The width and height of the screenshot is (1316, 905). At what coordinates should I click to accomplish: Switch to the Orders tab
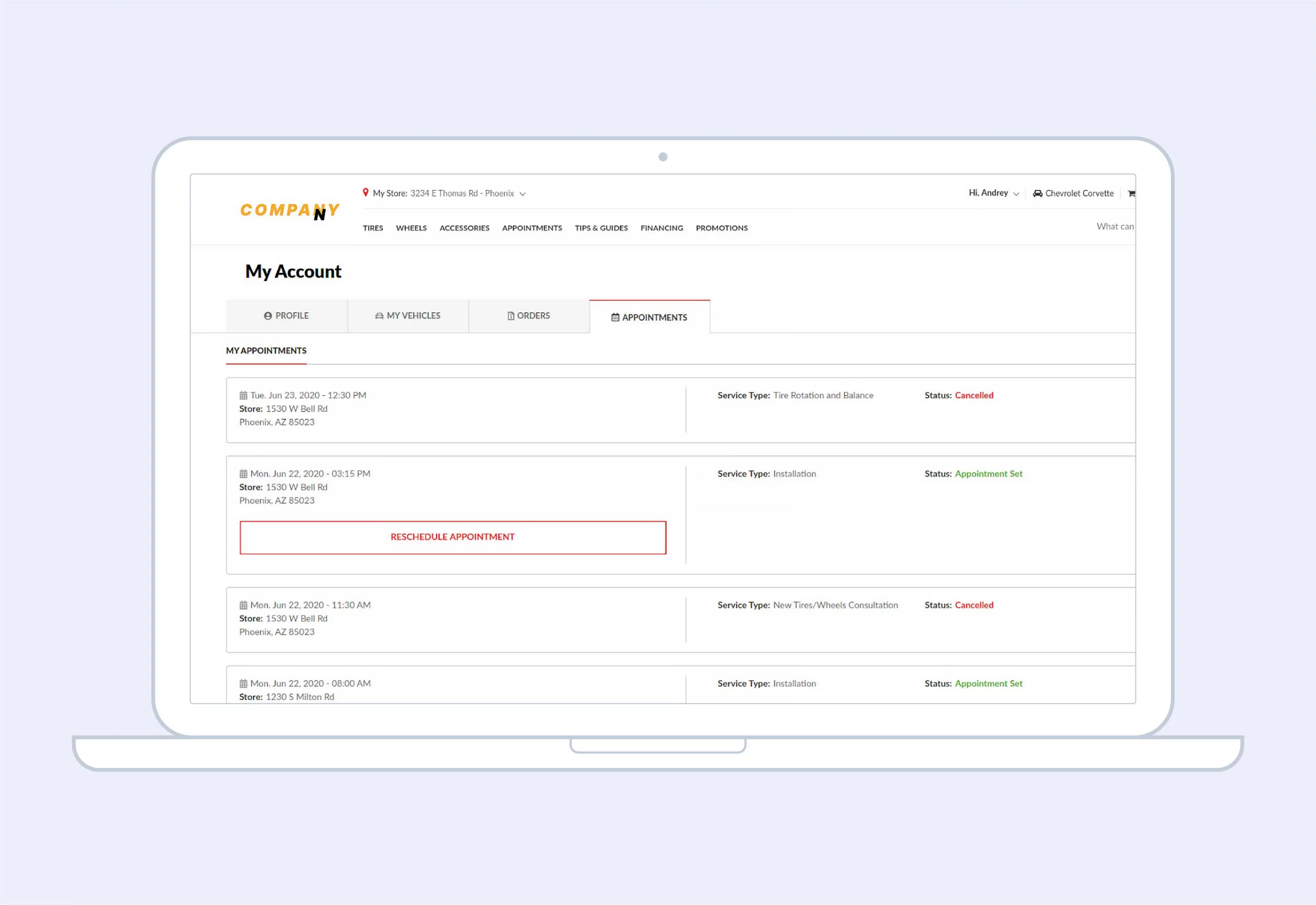point(529,316)
